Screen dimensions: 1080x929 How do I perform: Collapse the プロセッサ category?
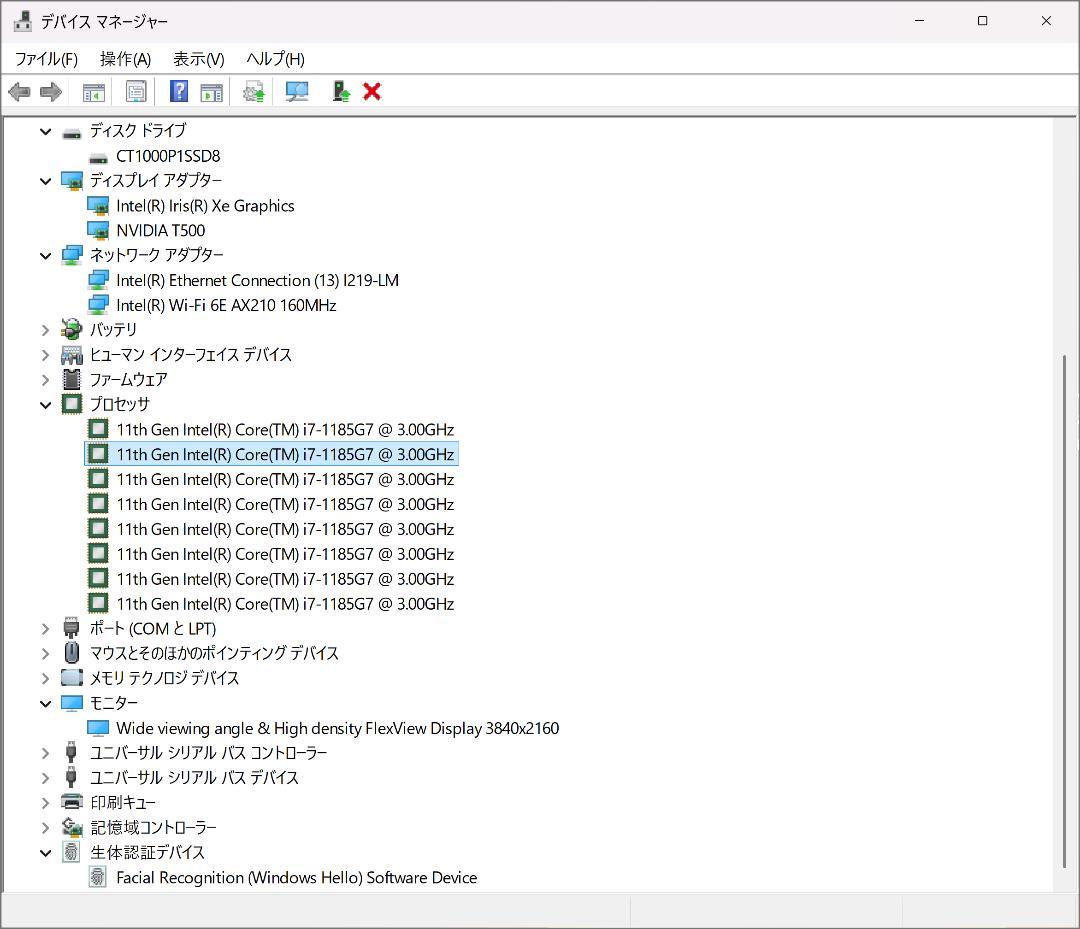click(x=45, y=404)
